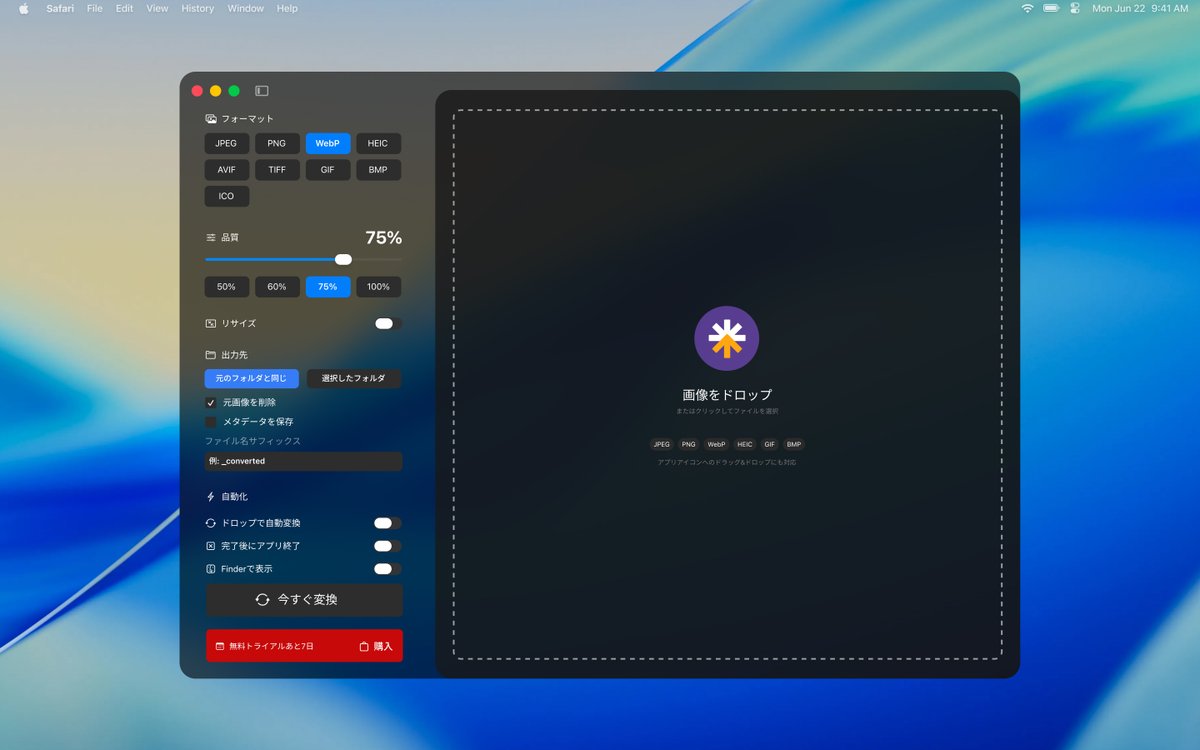Click the output folder icon
The image size is (1200, 750).
click(x=211, y=355)
